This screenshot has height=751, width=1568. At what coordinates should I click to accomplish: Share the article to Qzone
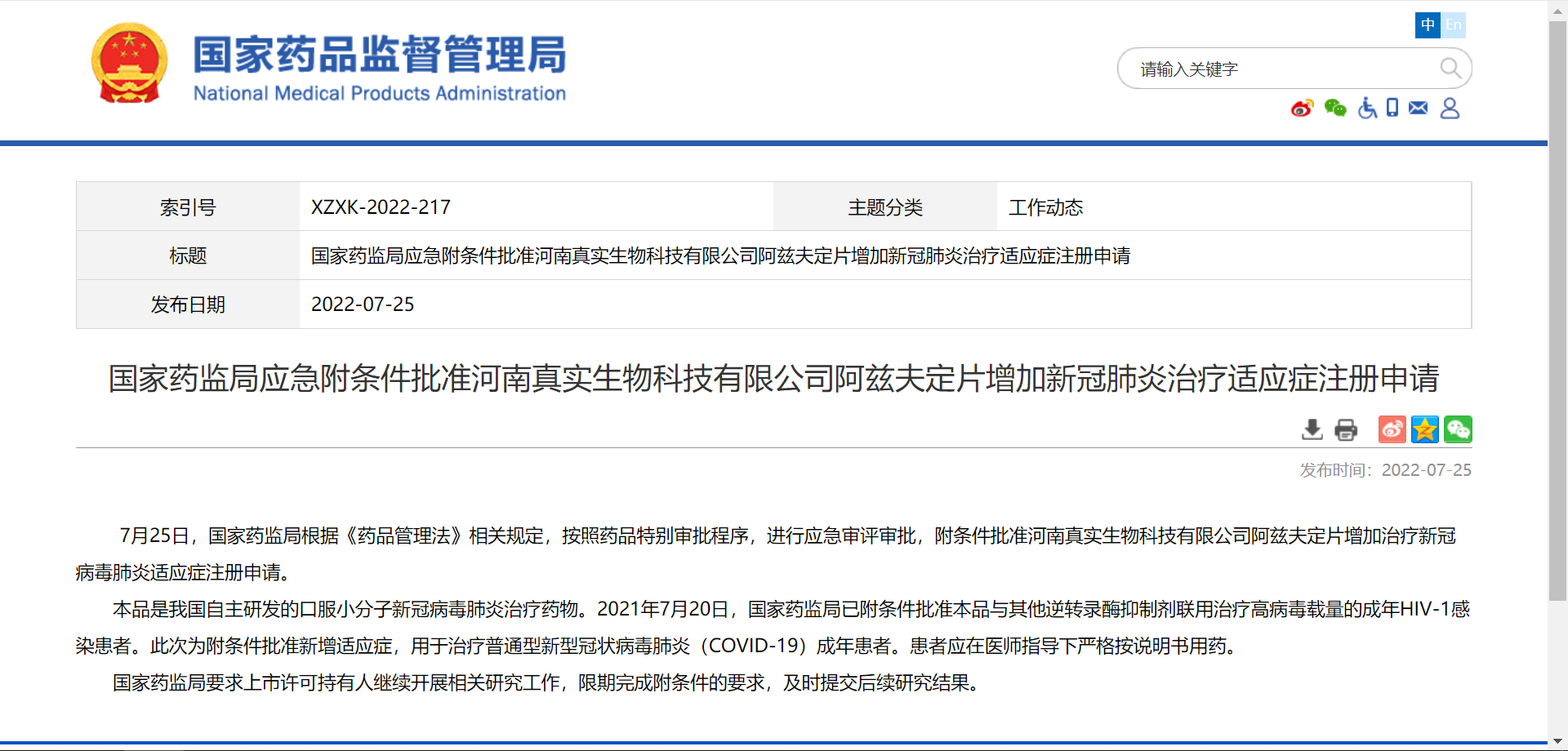[x=1425, y=429]
